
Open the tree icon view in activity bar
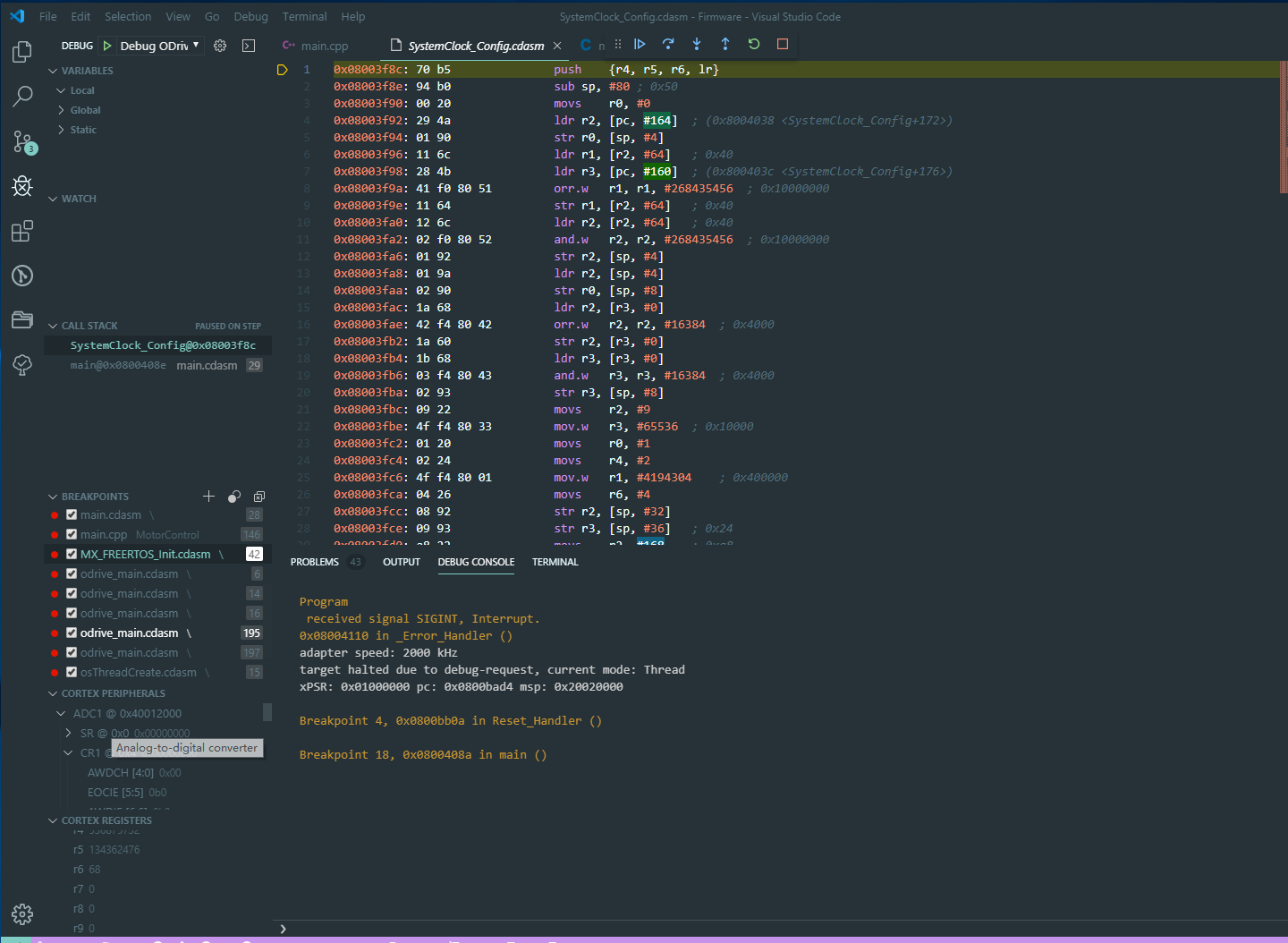coord(22,364)
